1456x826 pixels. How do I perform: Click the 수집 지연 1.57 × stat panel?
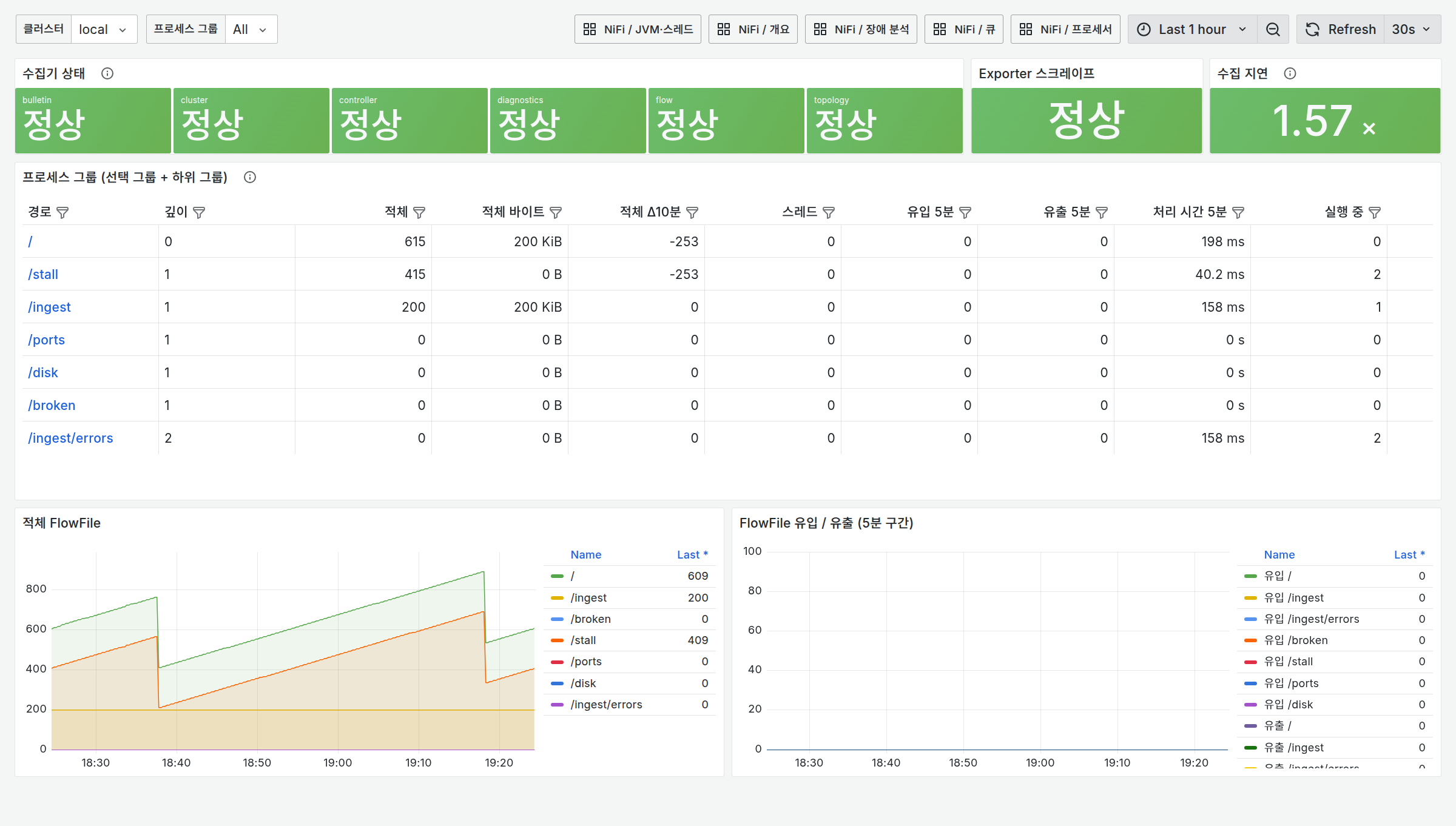pyautogui.click(x=1325, y=121)
